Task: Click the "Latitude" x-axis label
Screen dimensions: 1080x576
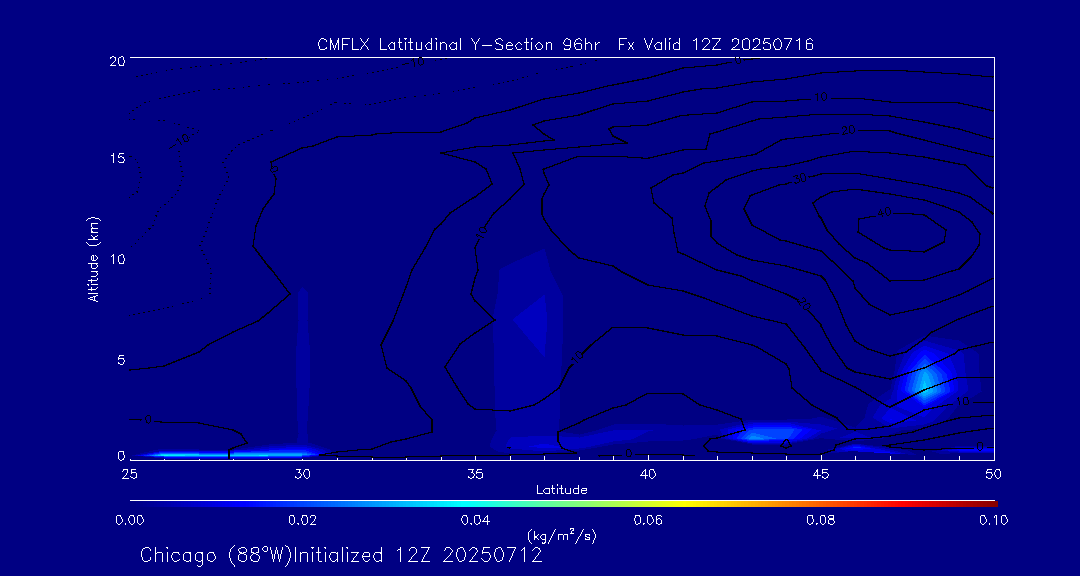Action: (x=562, y=491)
